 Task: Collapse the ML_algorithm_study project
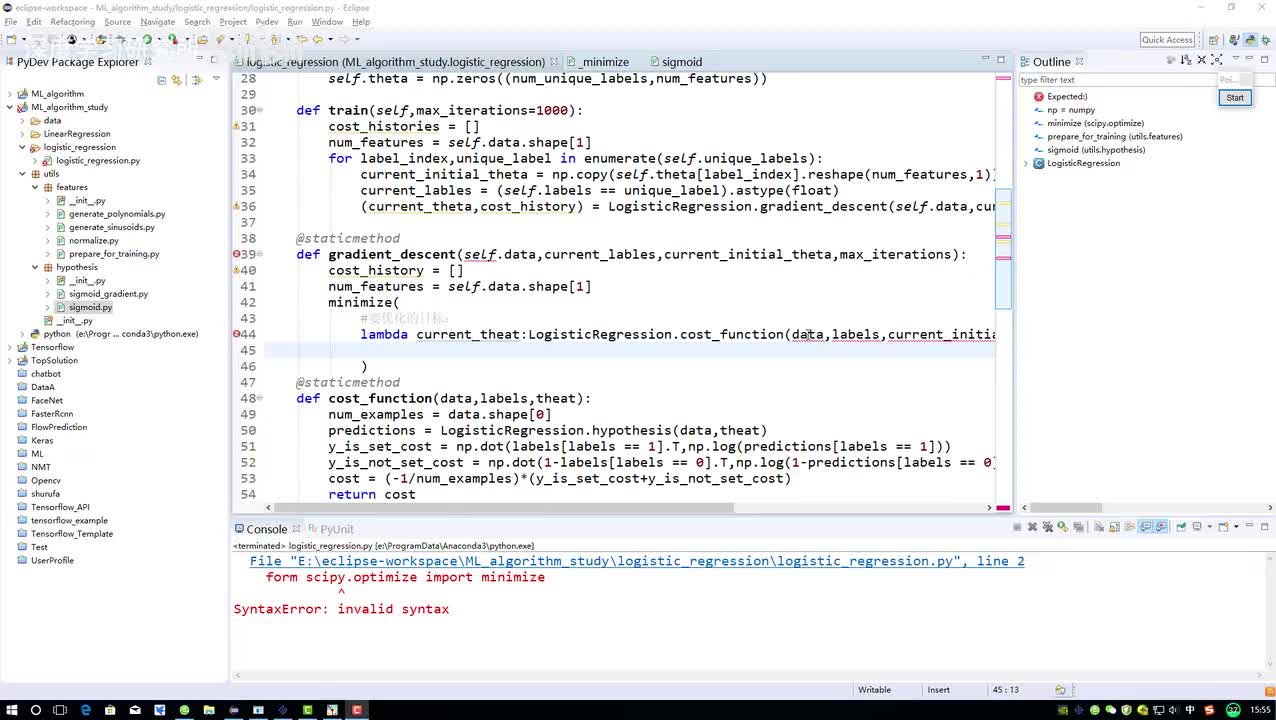10,107
